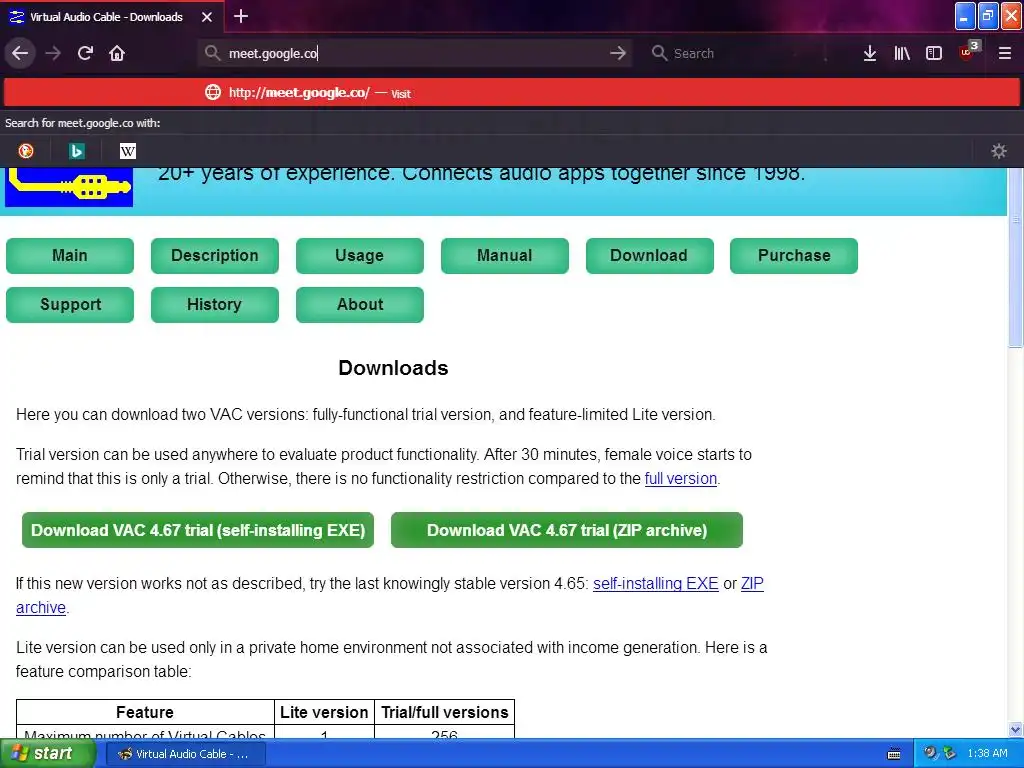This screenshot has width=1024, height=768.
Task: Click the Lite version table header
Action: (x=324, y=712)
